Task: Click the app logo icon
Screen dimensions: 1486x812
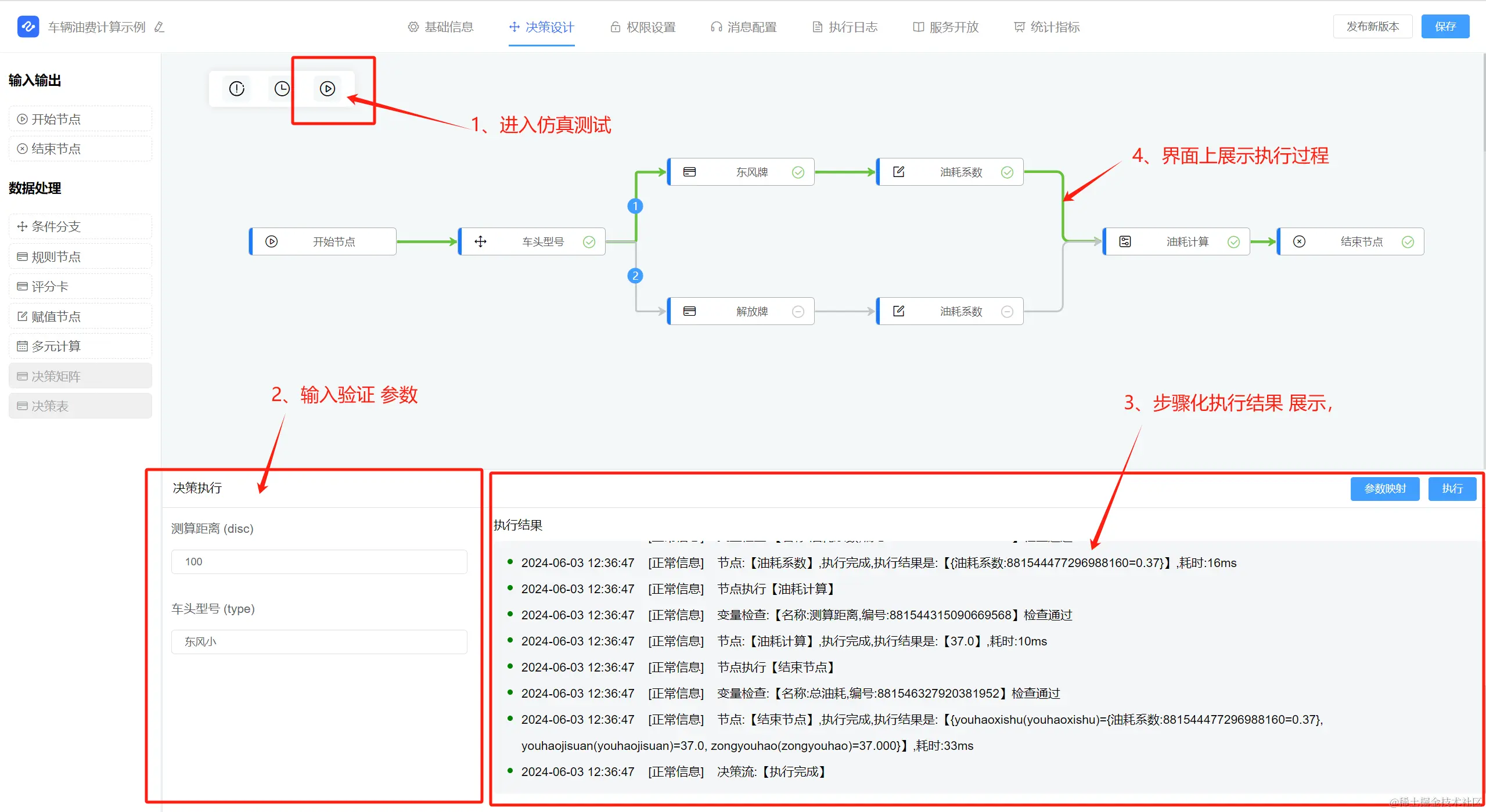Action: click(28, 27)
